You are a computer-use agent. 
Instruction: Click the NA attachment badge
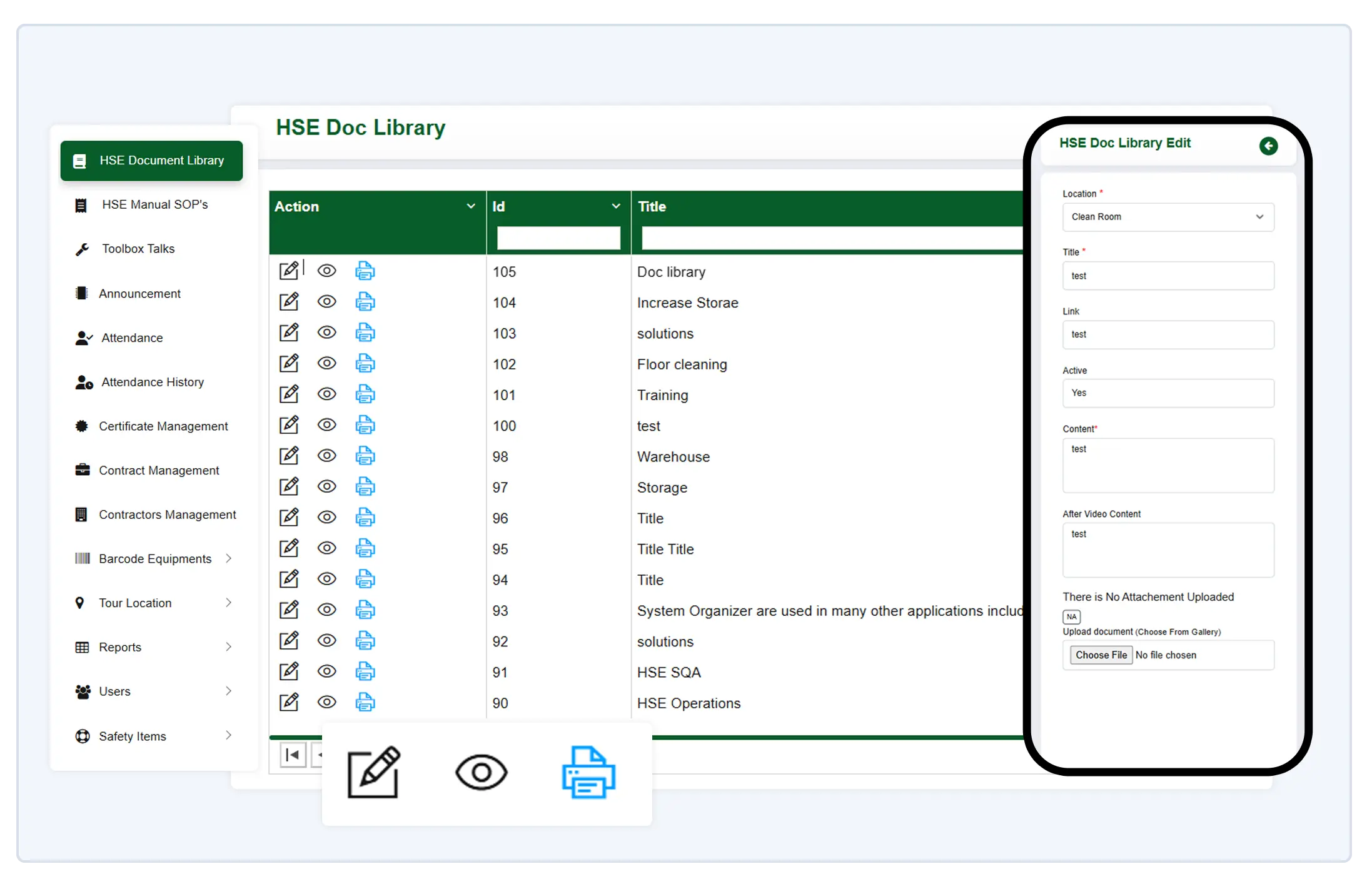tap(1071, 616)
